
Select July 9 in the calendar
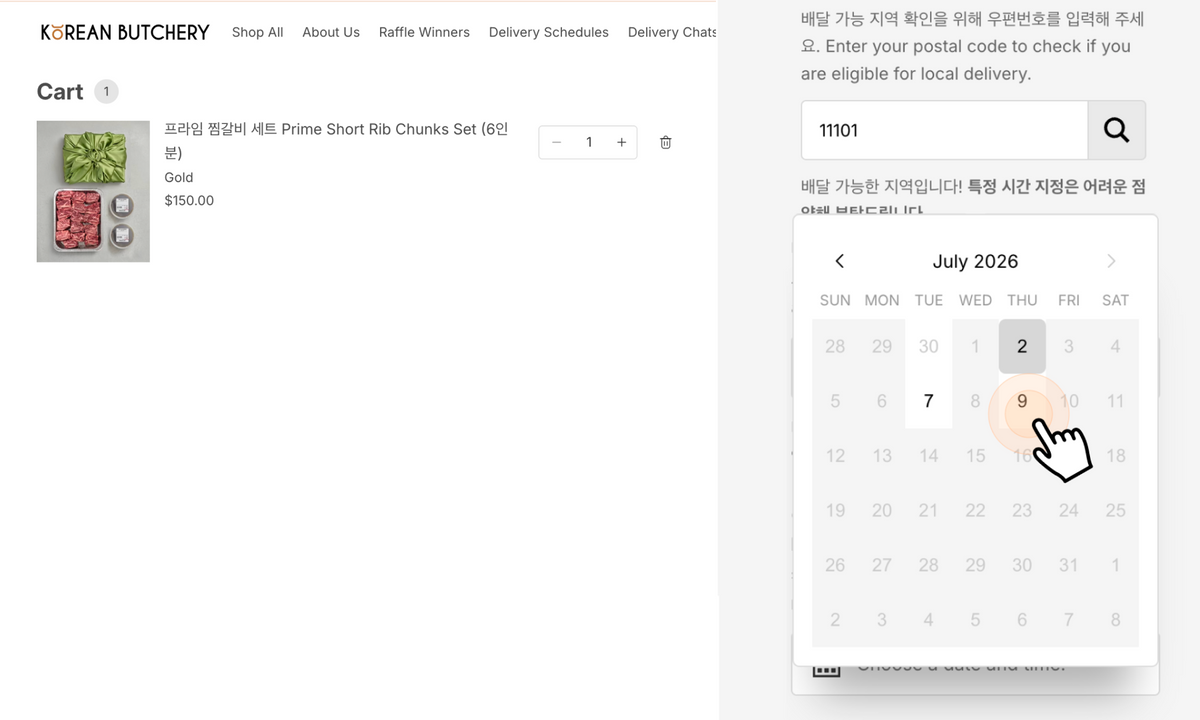point(1022,401)
